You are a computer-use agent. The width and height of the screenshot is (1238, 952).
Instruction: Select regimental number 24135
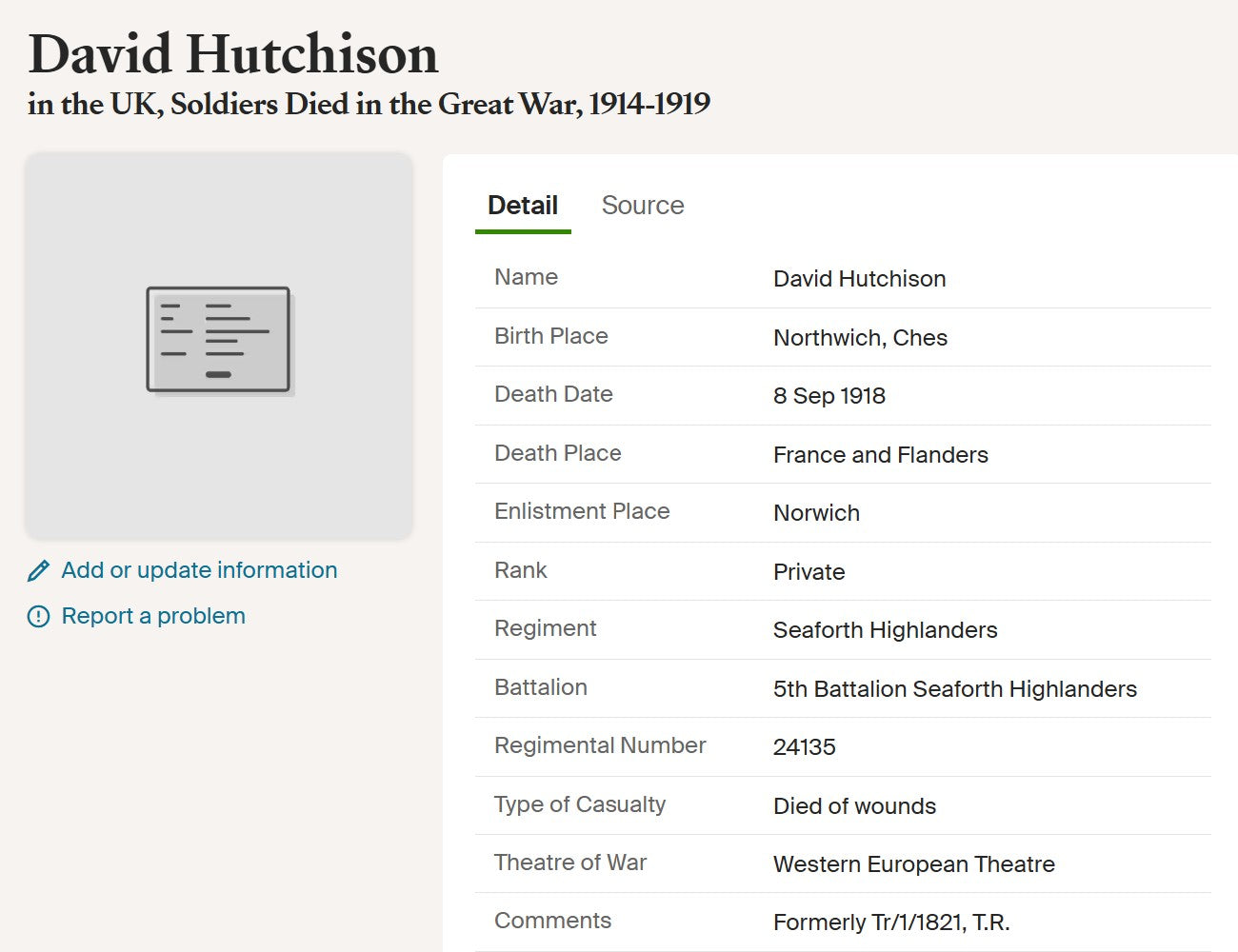click(x=804, y=747)
